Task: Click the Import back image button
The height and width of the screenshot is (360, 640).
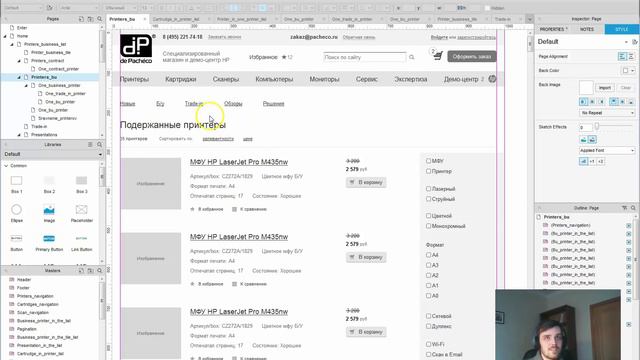Action: pos(605,88)
